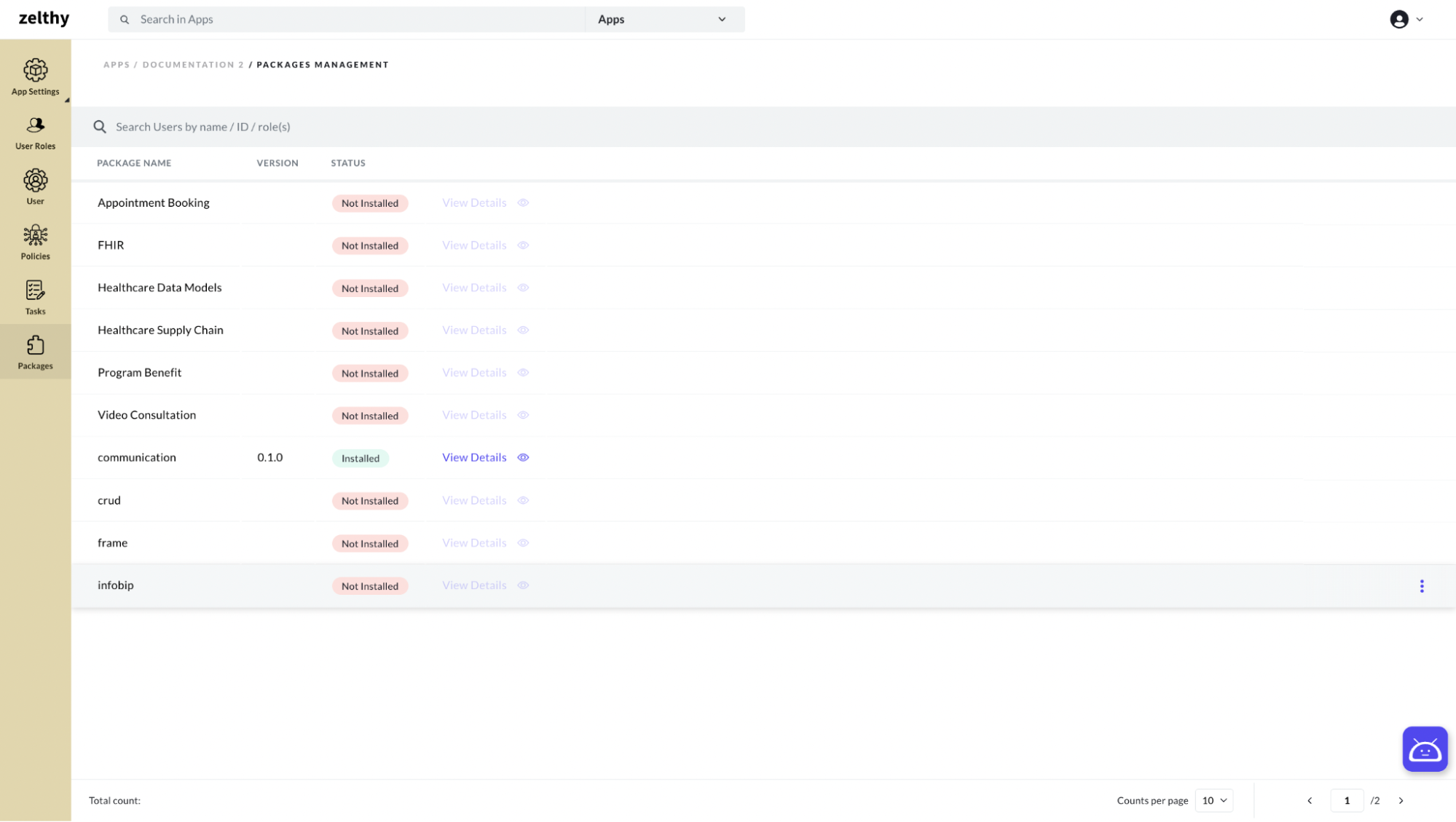Click version 0.1.0 of communication
Screen dimensions: 1456x822
pyautogui.click(x=270, y=458)
